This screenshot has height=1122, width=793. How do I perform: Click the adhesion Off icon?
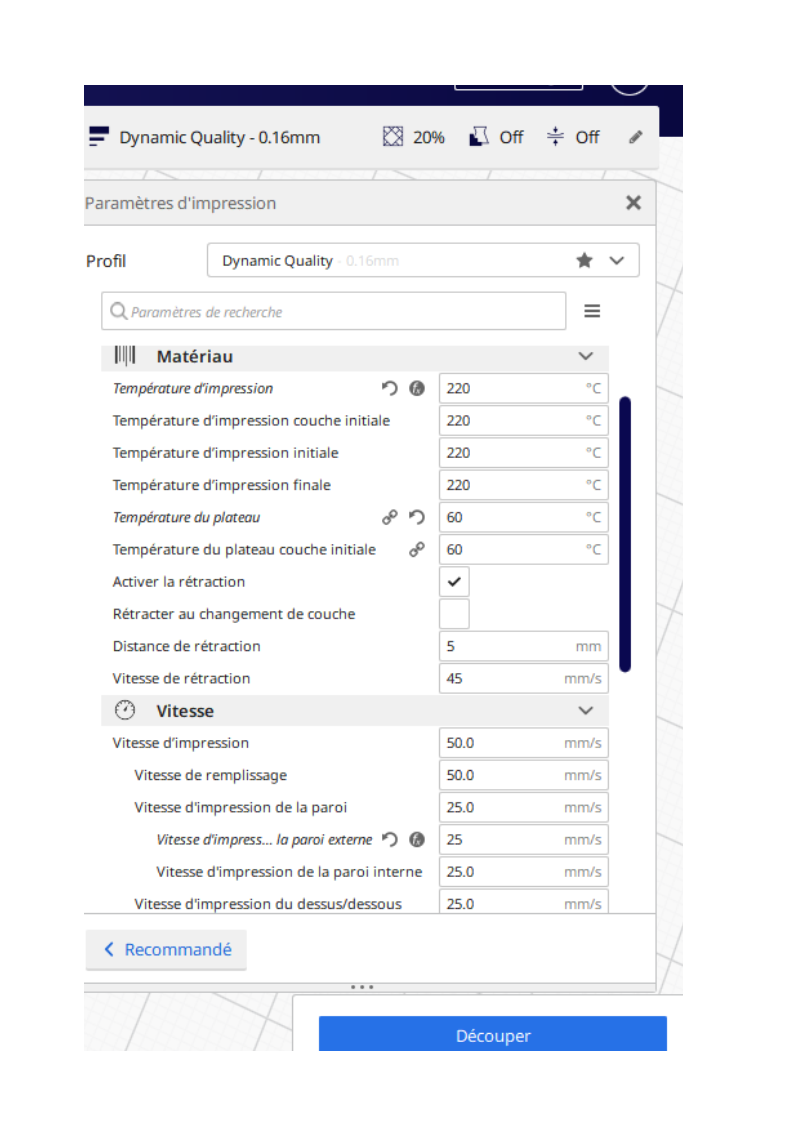tap(556, 137)
